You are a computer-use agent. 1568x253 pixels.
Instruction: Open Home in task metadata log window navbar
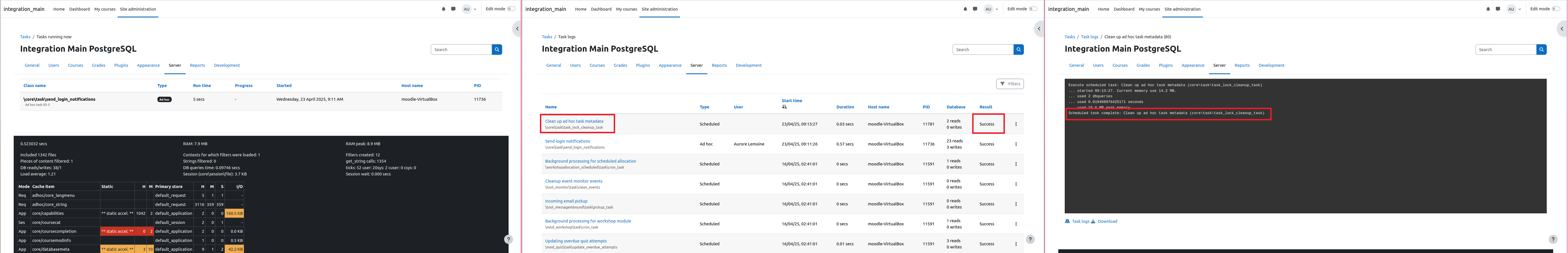tap(1104, 9)
